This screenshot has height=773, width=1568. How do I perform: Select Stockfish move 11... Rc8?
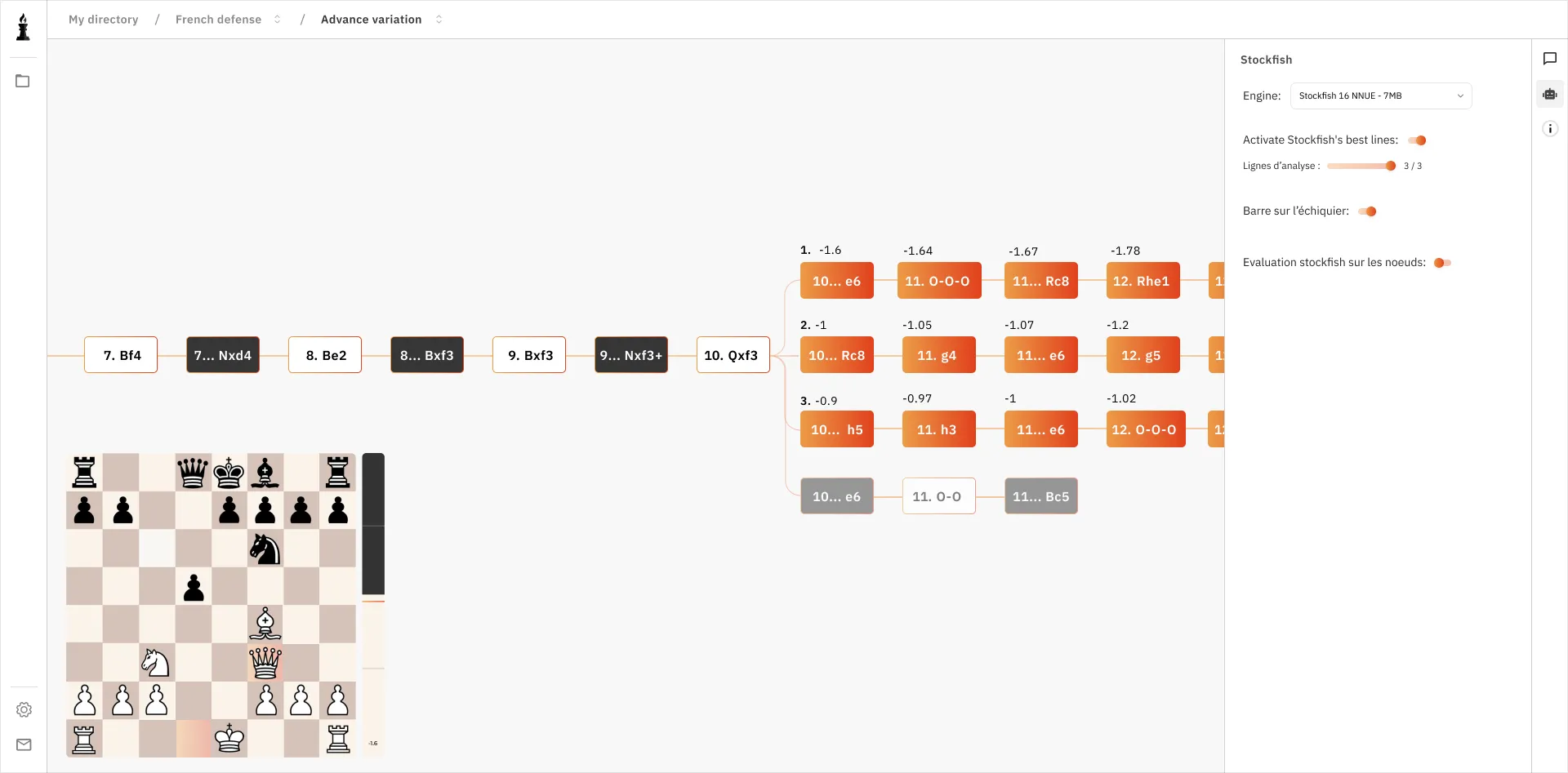point(1041,281)
